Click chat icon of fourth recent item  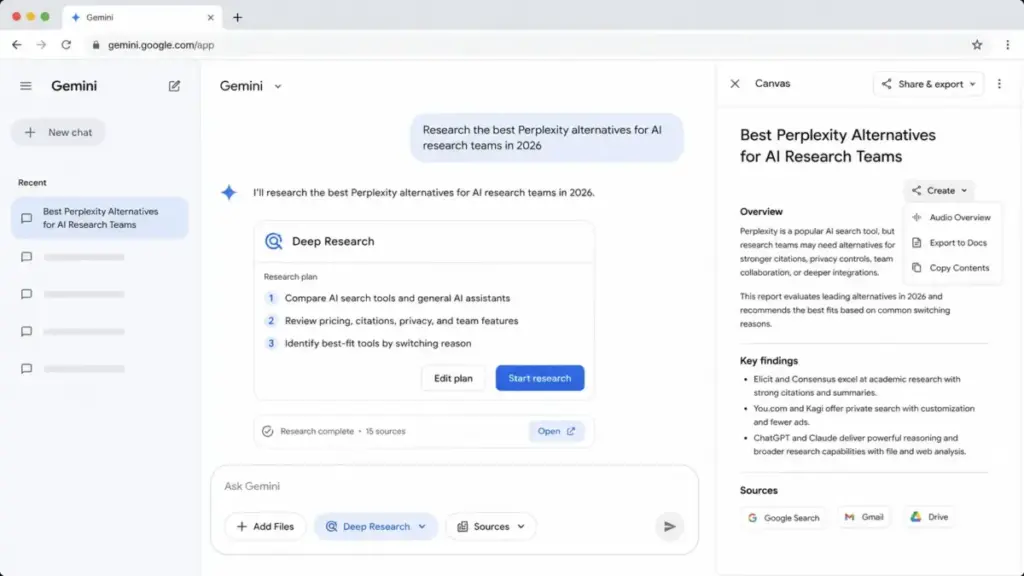[26, 332]
